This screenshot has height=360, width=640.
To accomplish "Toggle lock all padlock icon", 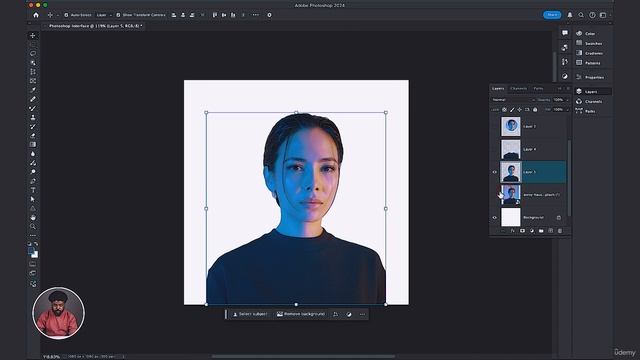I will (535, 110).
